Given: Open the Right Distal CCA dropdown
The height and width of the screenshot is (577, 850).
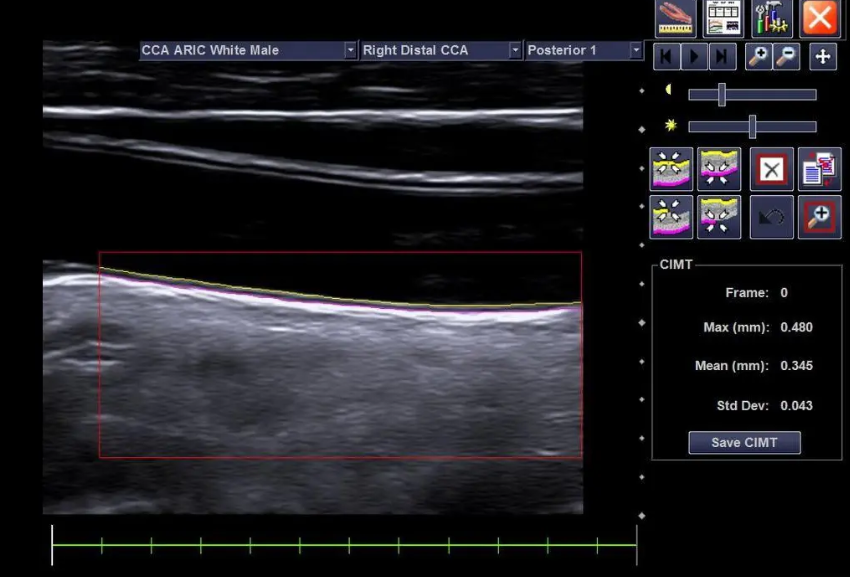Looking at the screenshot, I should coord(515,50).
